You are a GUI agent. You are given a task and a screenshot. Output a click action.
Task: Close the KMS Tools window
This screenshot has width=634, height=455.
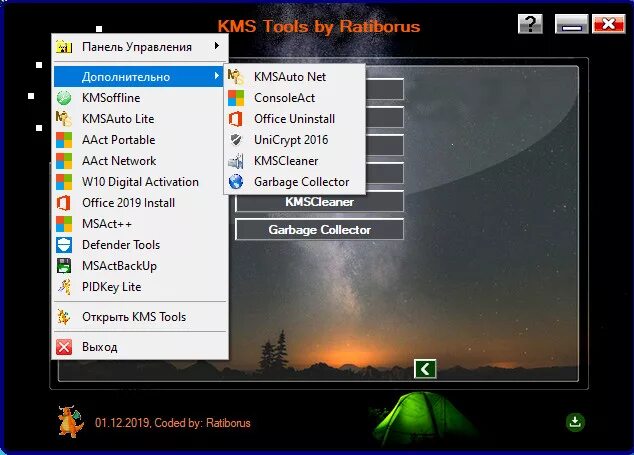tap(609, 24)
